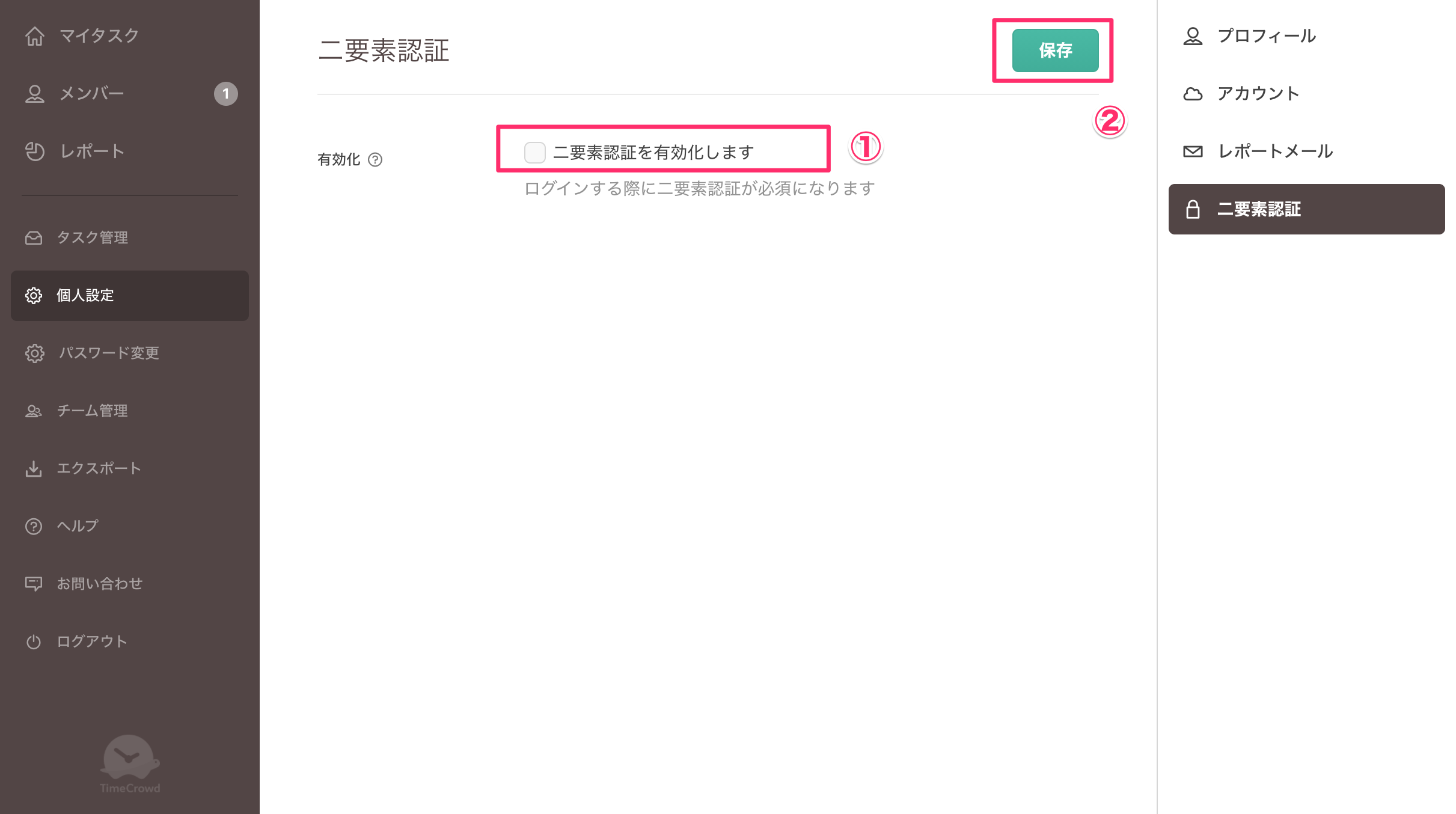Enable the 二要素認証を有効化します checkbox
Viewport: 1456px width, 814px height.
pyautogui.click(x=534, y=153)
